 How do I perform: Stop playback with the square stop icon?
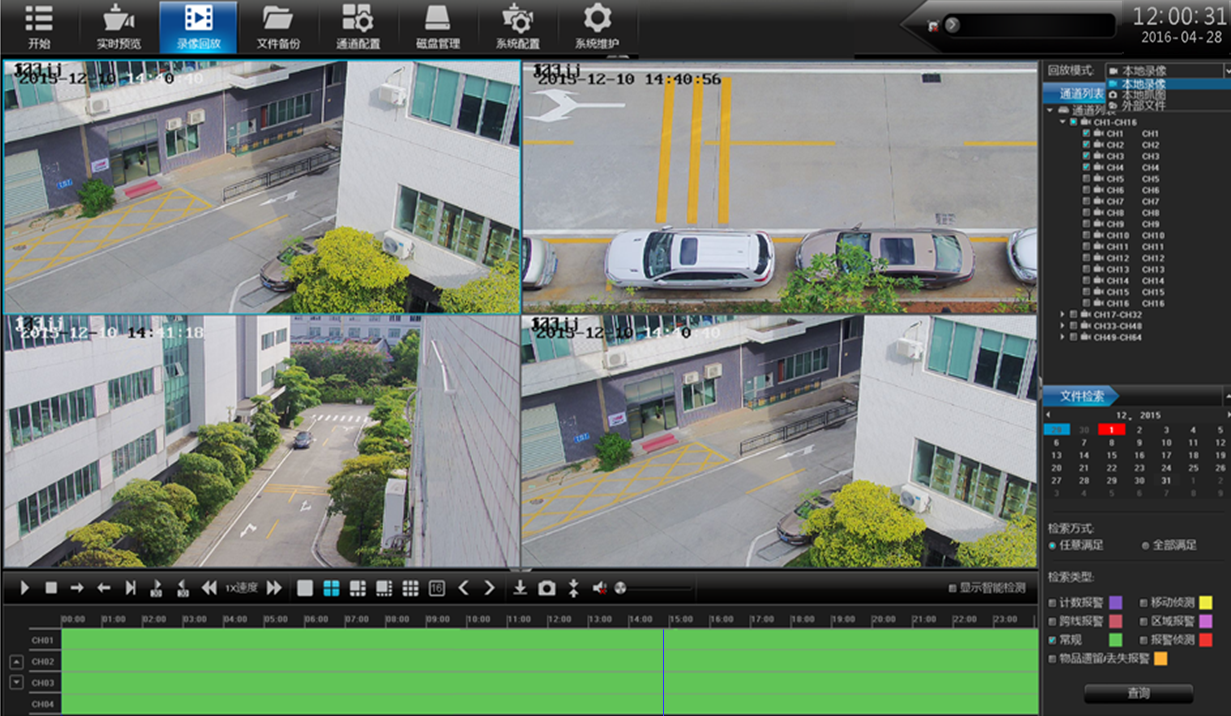(x=51, y=588)
